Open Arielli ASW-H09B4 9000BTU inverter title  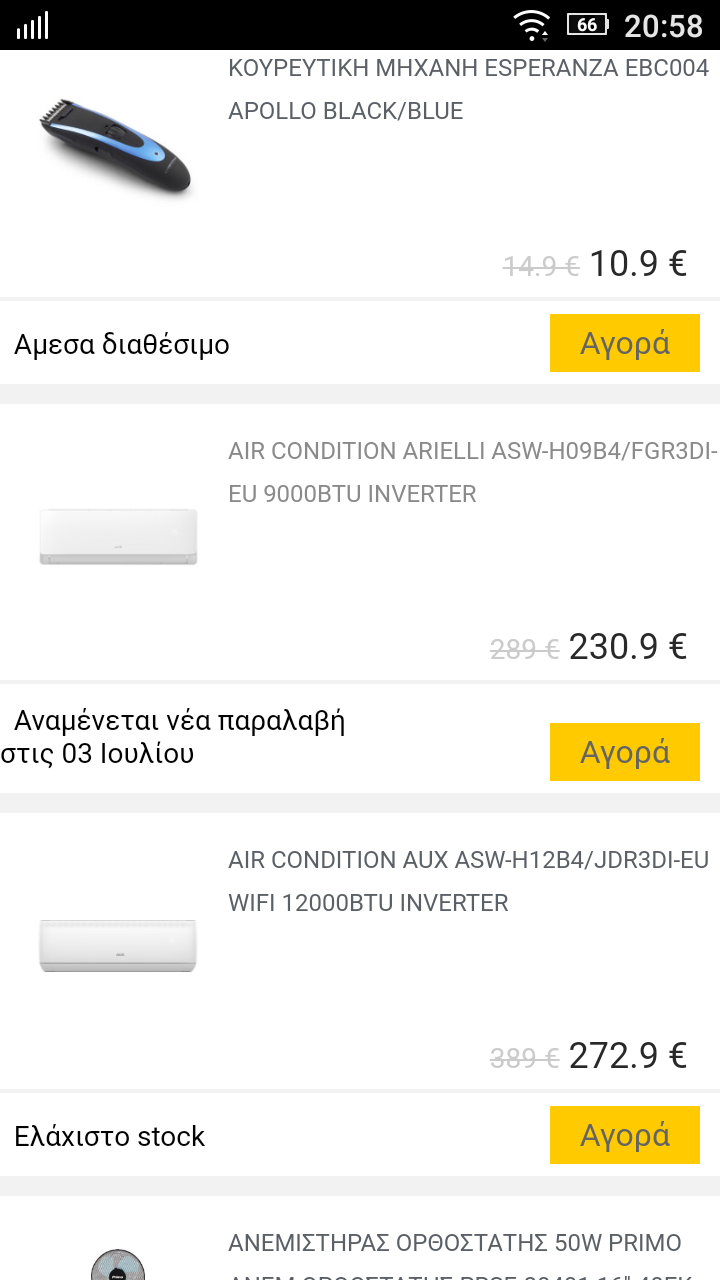[x=472, y=472]
